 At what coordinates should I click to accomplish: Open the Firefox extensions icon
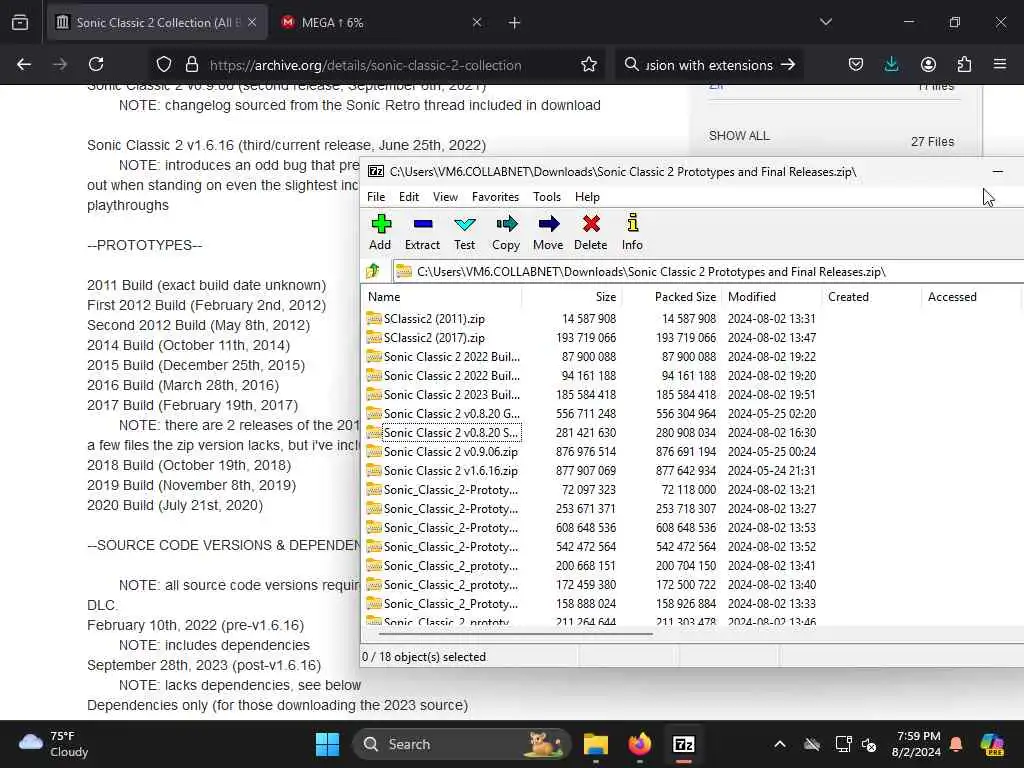964,64
